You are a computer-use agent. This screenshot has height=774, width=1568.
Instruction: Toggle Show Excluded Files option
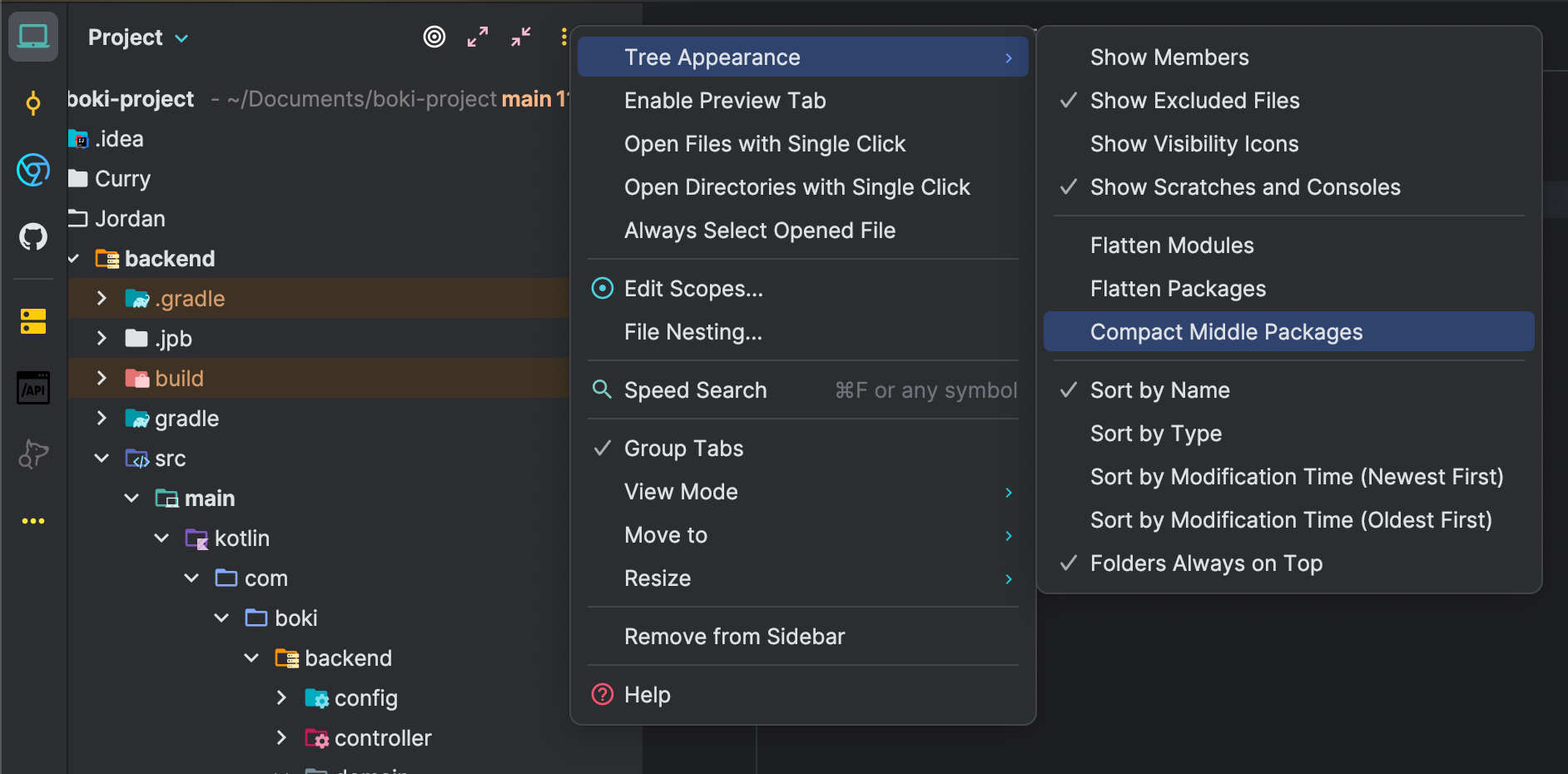[x=1194, y=101]
